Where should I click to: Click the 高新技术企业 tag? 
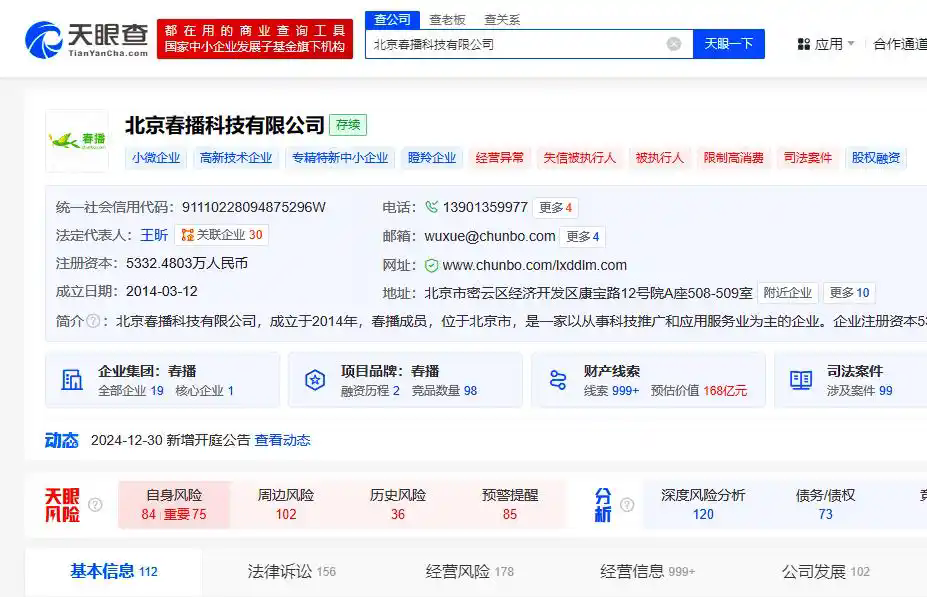(x=236, y=158)
